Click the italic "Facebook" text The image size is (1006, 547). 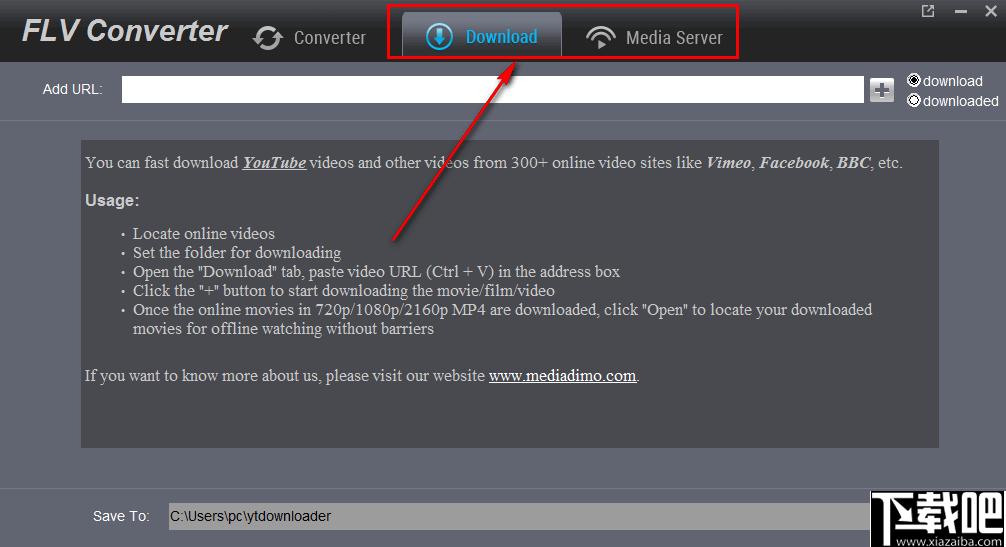click(794, 163)
